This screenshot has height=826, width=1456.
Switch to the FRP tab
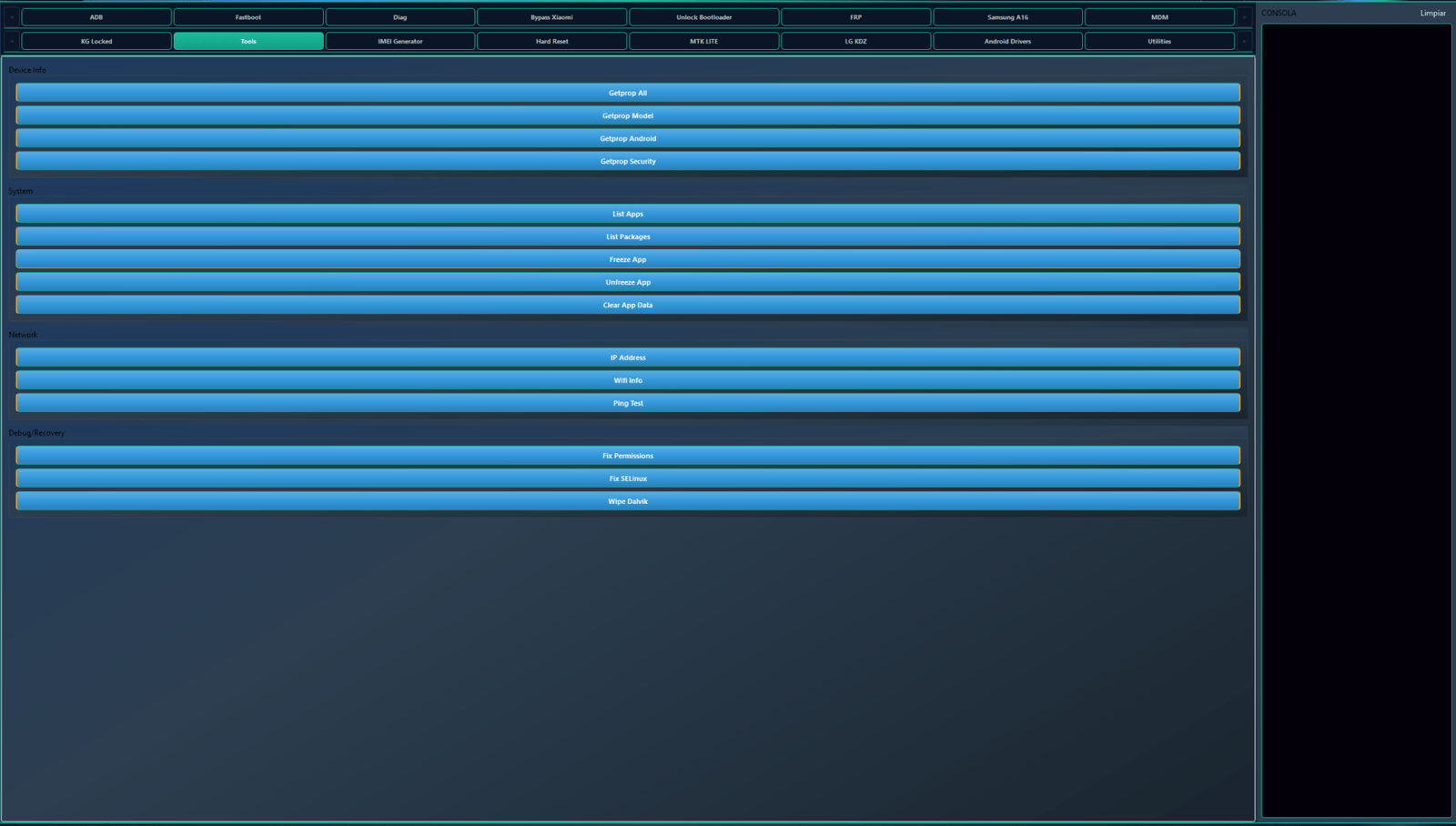tap(855, 17)
